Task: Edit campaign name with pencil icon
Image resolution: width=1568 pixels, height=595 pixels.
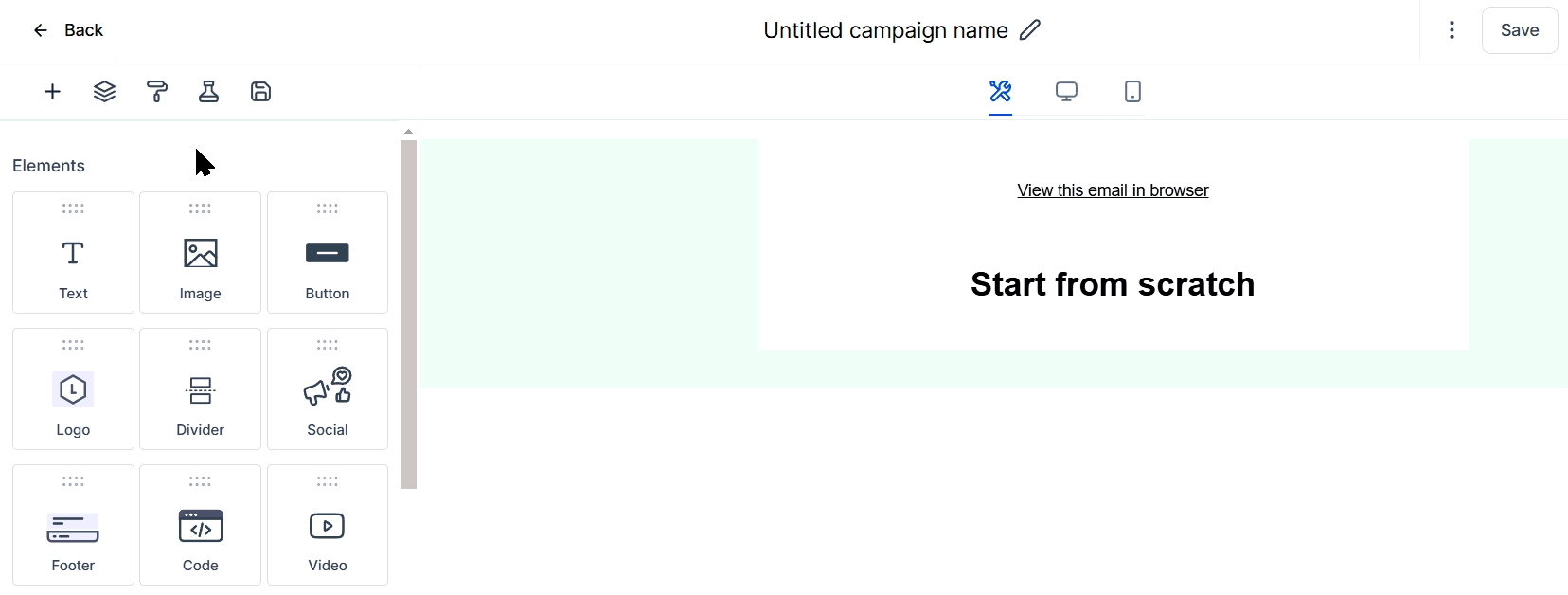Action: pos(1030,30)
